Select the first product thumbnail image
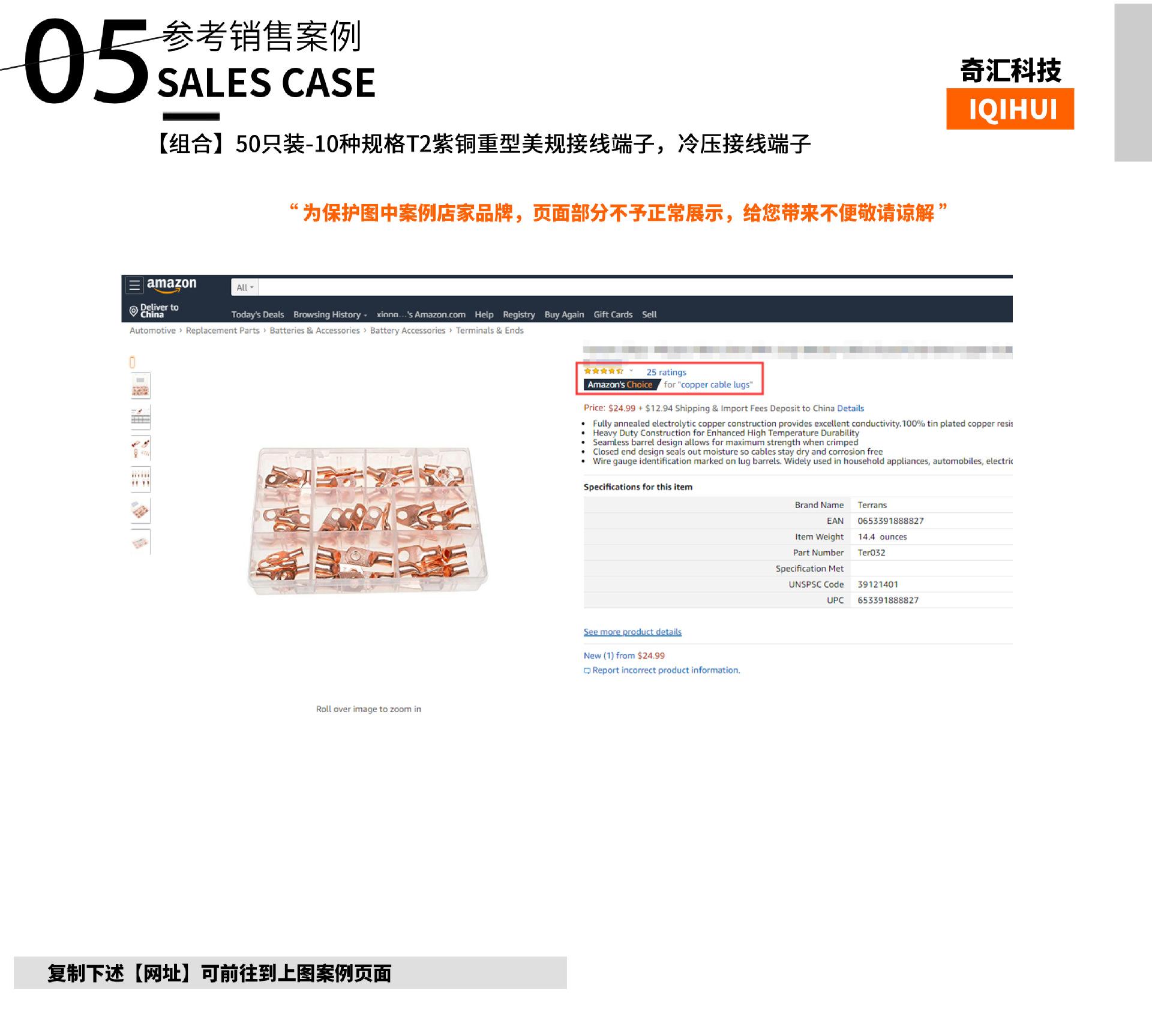This screenshot has width=1152, height=1036. pos(140,386)
